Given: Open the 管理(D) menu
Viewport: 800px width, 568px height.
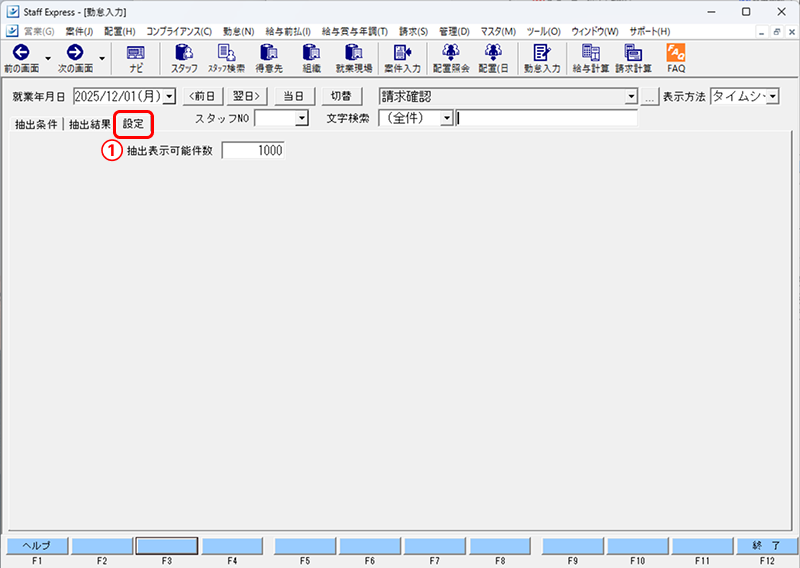Looking at the screenshot, I should pos(454,32).
